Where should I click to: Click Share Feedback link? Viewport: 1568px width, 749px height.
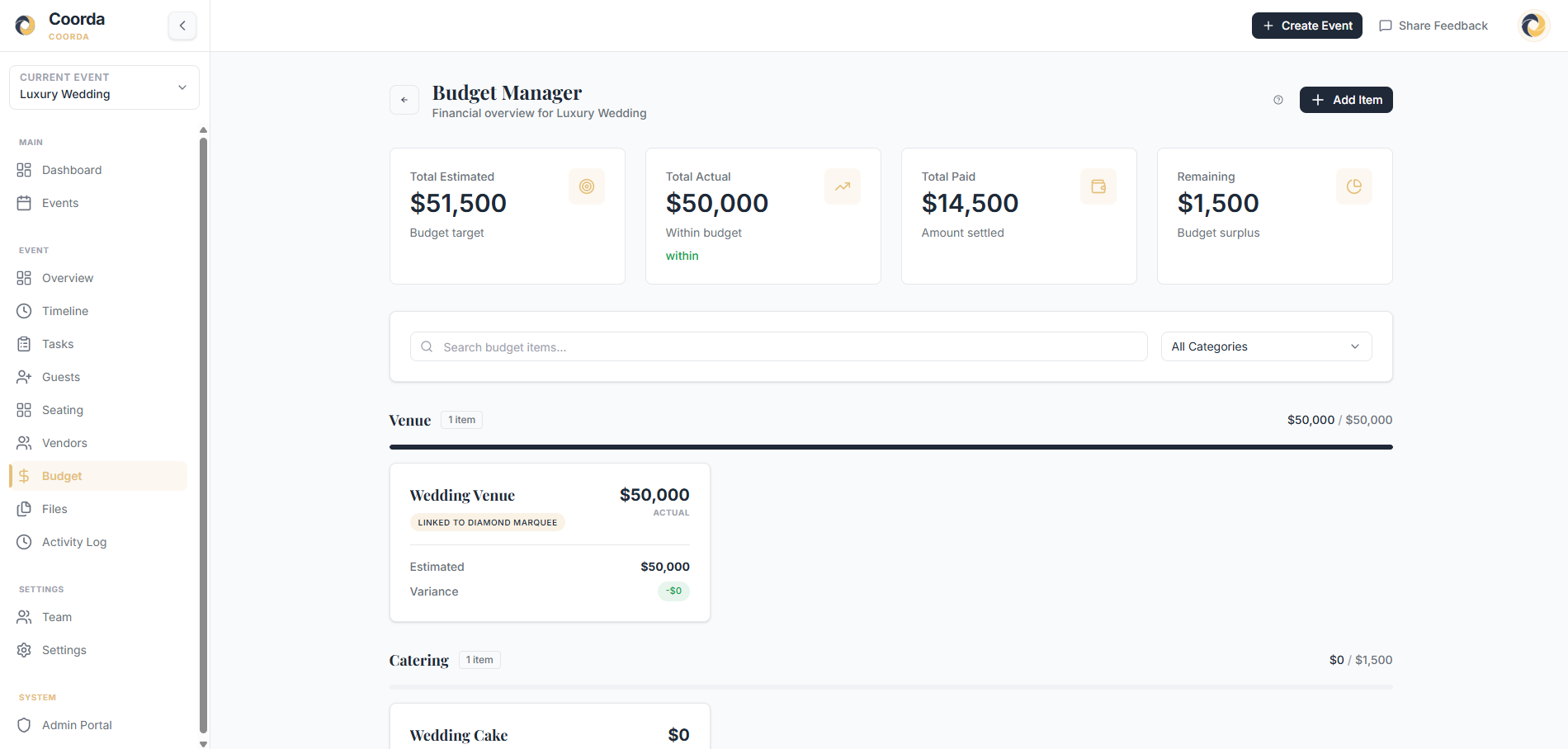tap(1433, 26)
